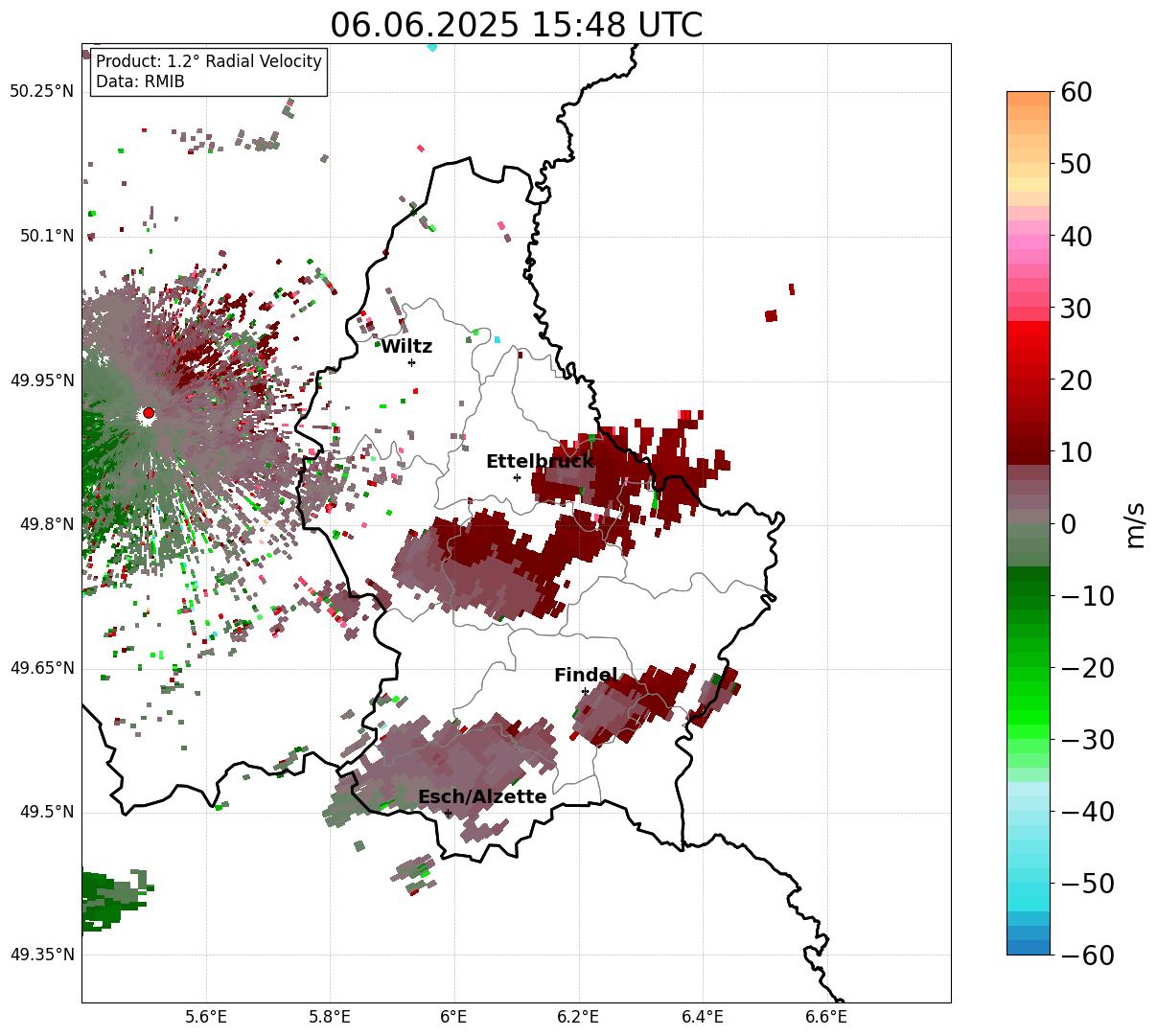The width and height of the screenshot is (1157, 1036).
Task: Click the colorbar 30 tick label
Action: click(1075, 308)
